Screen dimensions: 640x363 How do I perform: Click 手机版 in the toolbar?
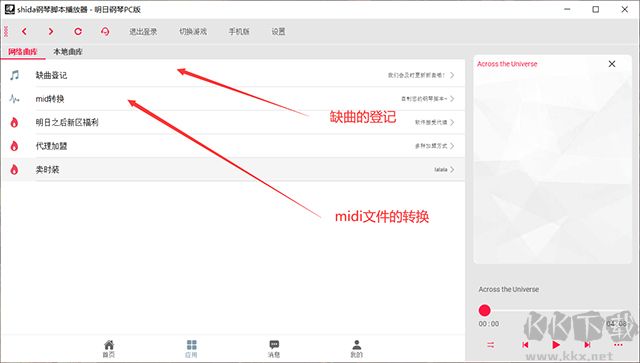pyautogui.click(x=239, y=31)
